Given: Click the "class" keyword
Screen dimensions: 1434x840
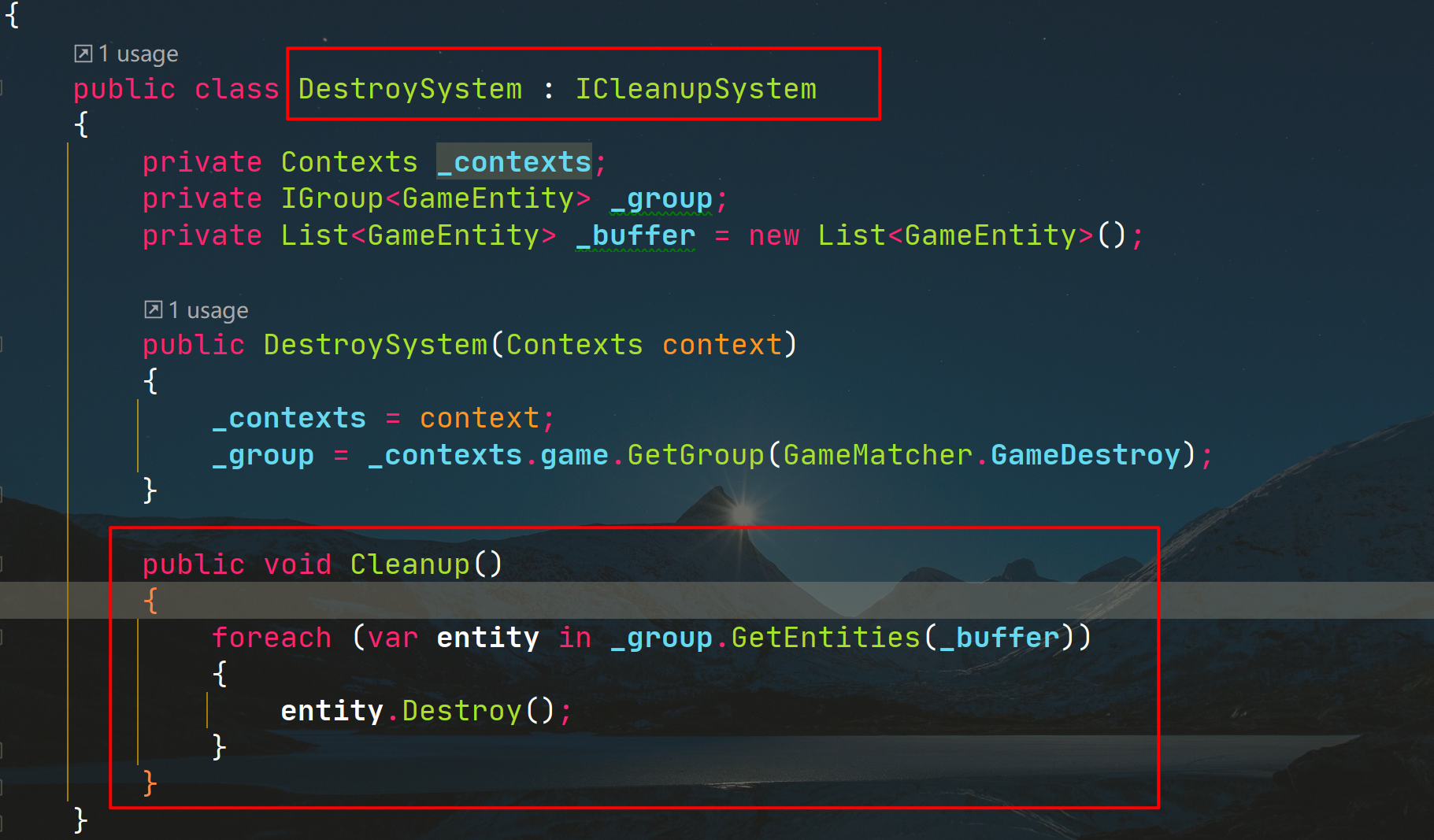Looking at the screenshot, I should click(x=237, y=89).
